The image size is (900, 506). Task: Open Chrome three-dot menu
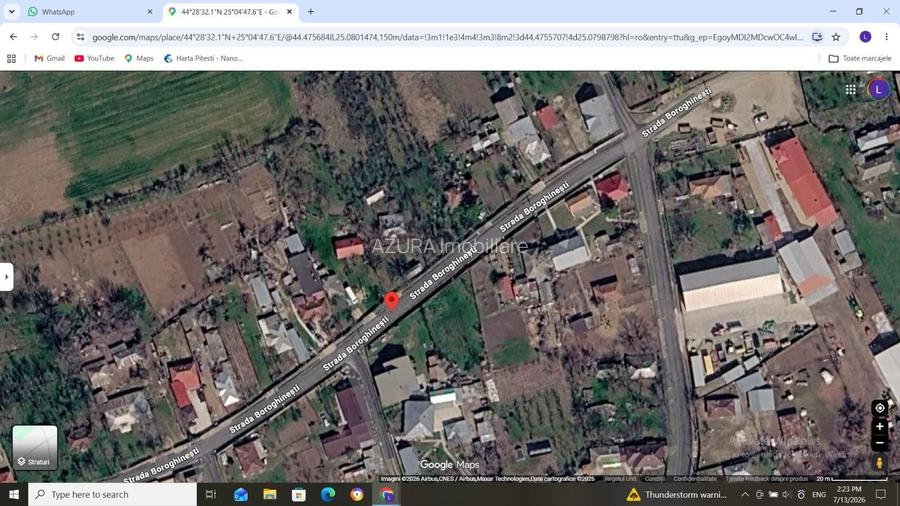click(886, 37)
